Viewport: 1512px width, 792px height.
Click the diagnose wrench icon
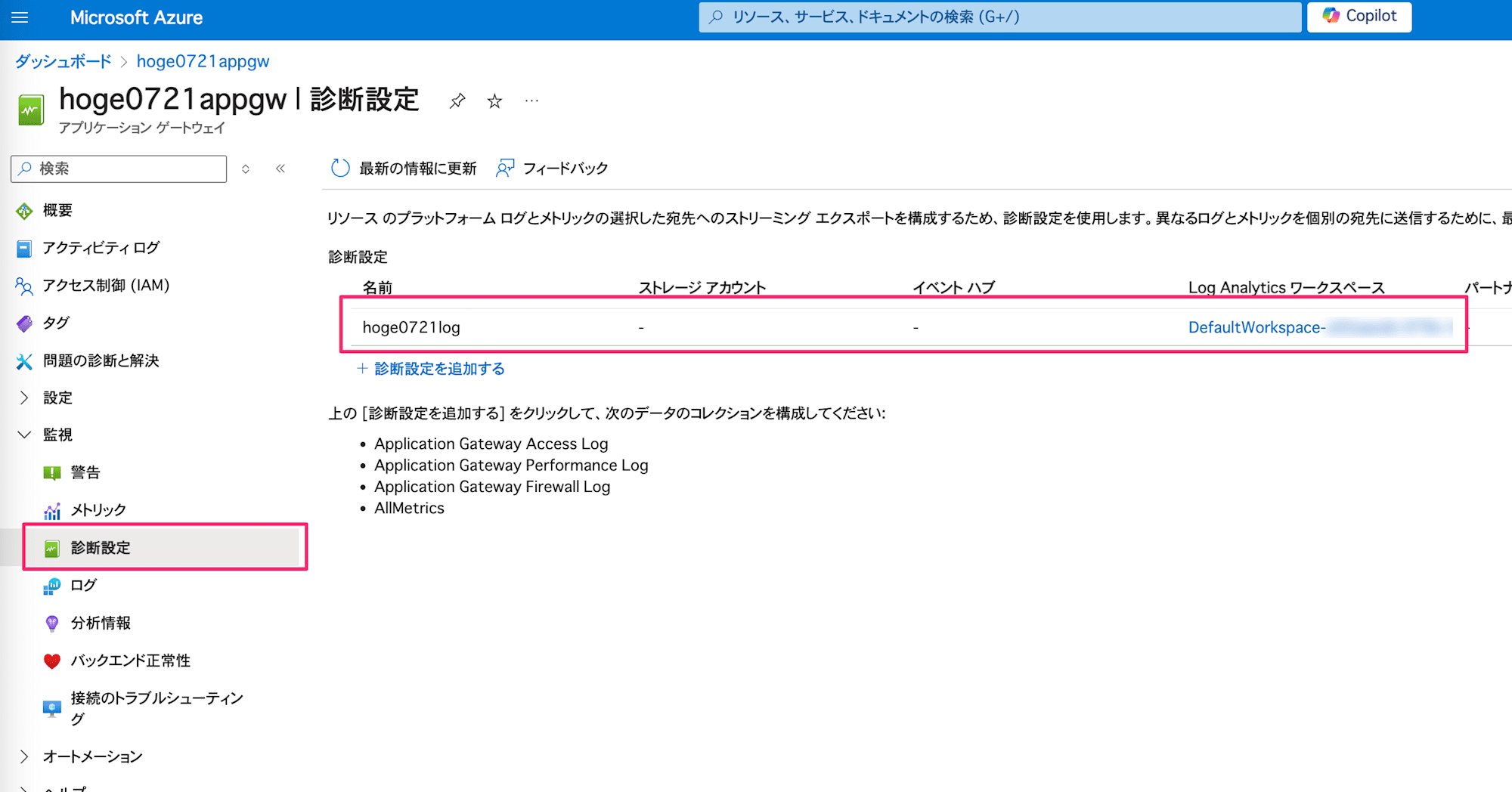tap(24, 361)
